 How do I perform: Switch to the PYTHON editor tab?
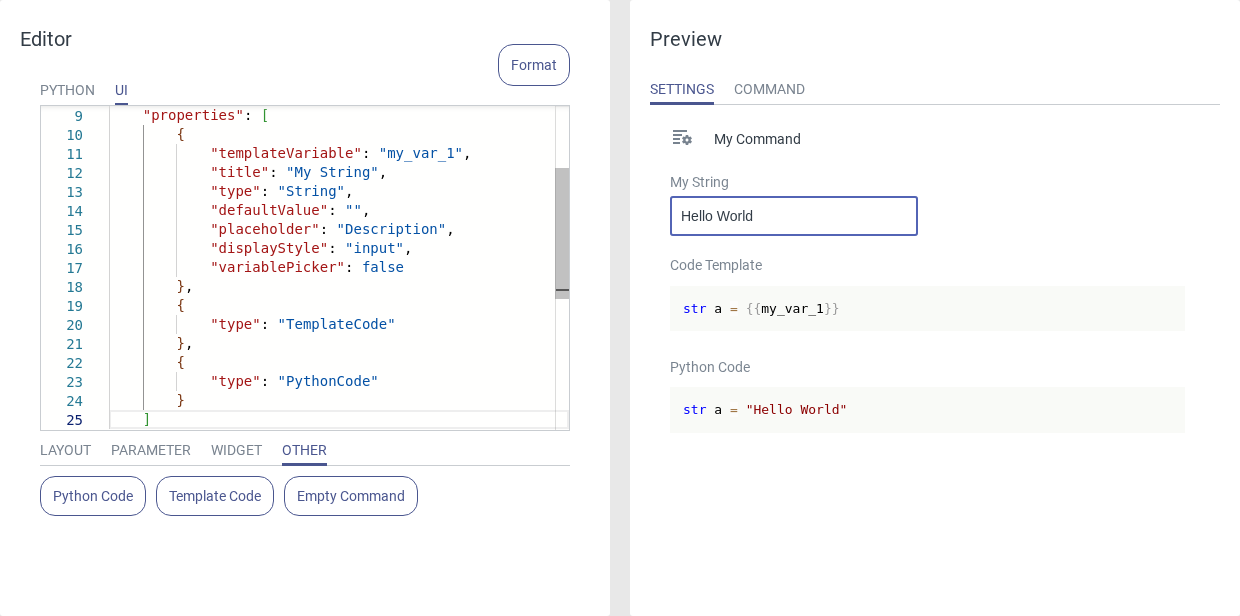click(x=67, y=90)
